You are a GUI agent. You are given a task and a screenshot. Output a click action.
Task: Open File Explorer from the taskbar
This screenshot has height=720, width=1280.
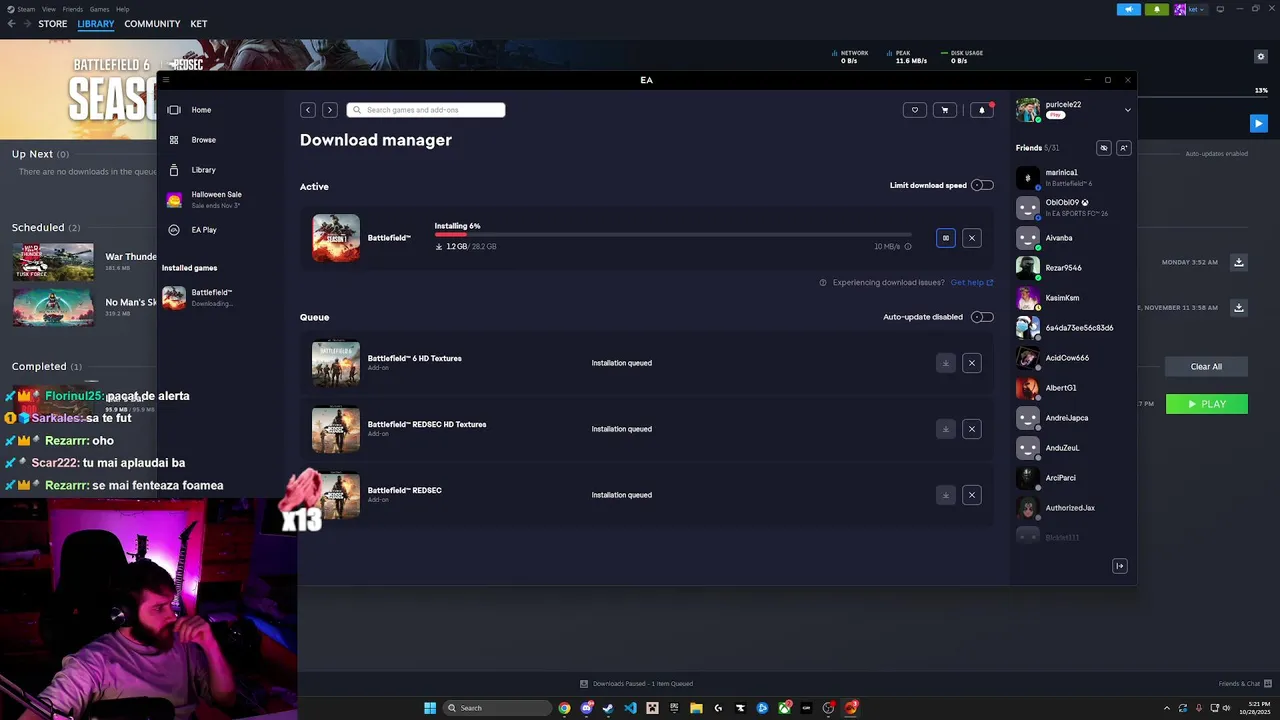pos(696,708)
